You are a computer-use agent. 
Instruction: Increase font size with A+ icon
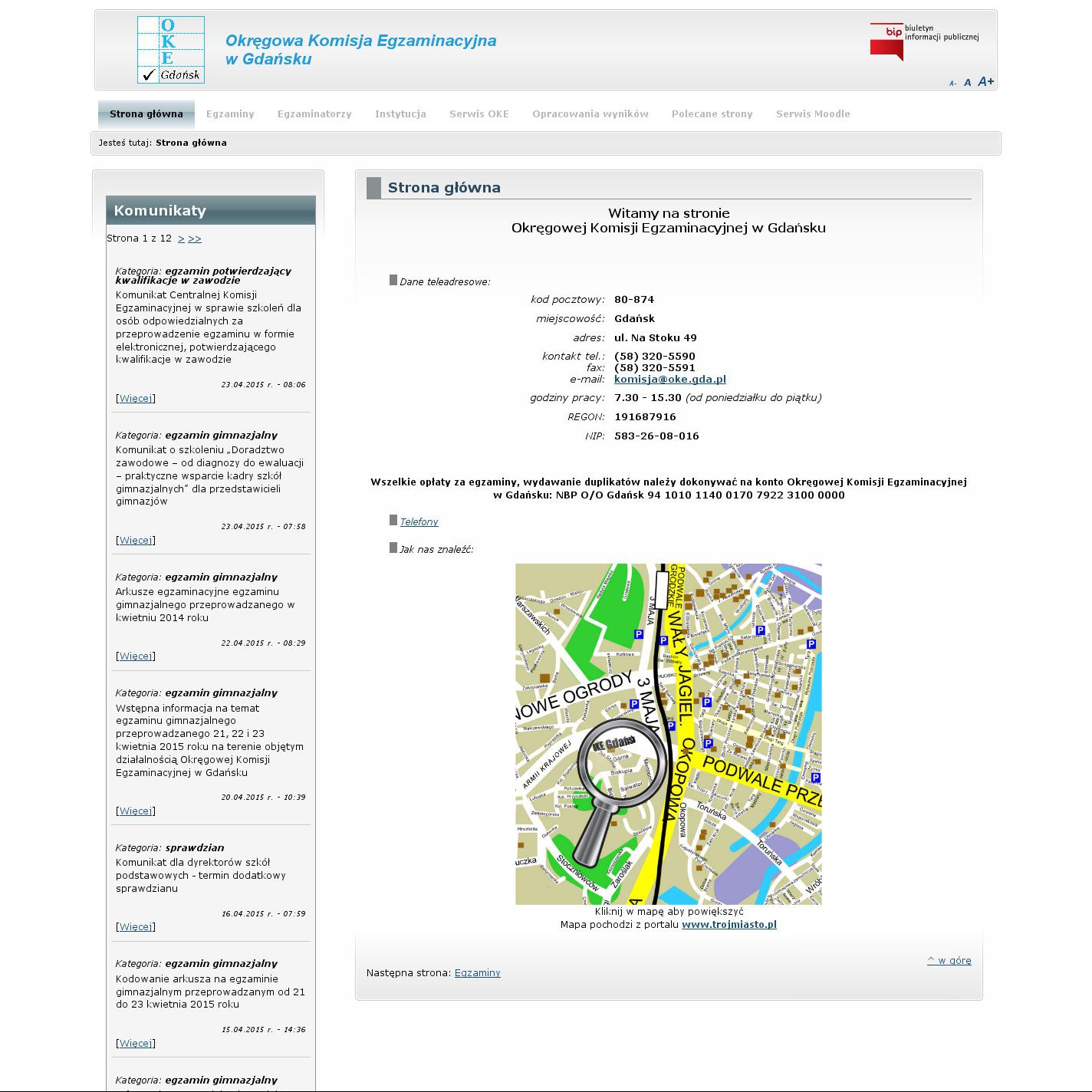click(x=985, y=81)
